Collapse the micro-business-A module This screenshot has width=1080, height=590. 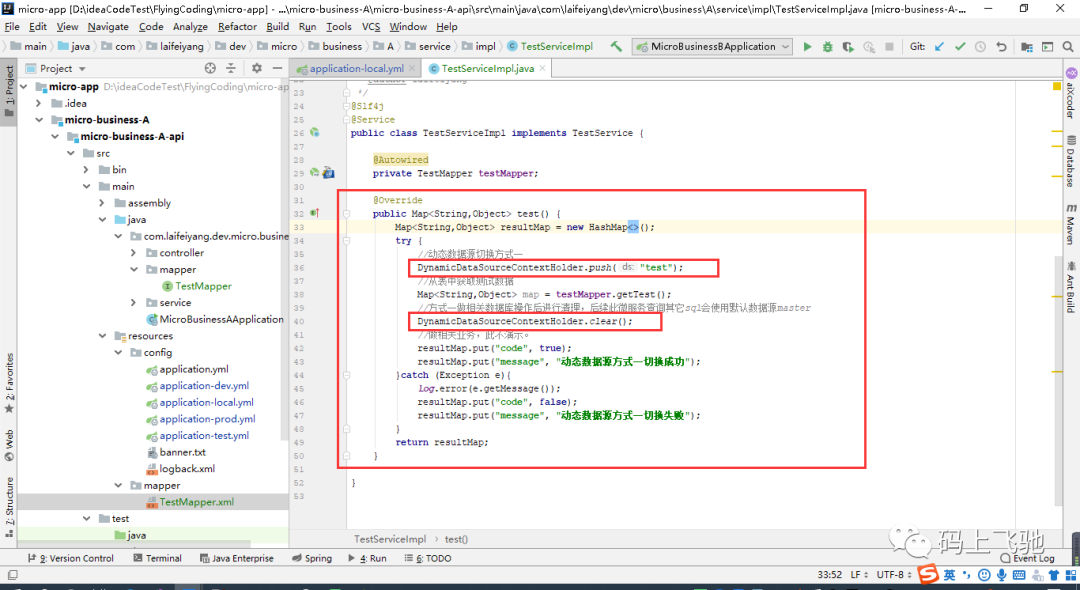pyautogui.click(x=39, y=120)
